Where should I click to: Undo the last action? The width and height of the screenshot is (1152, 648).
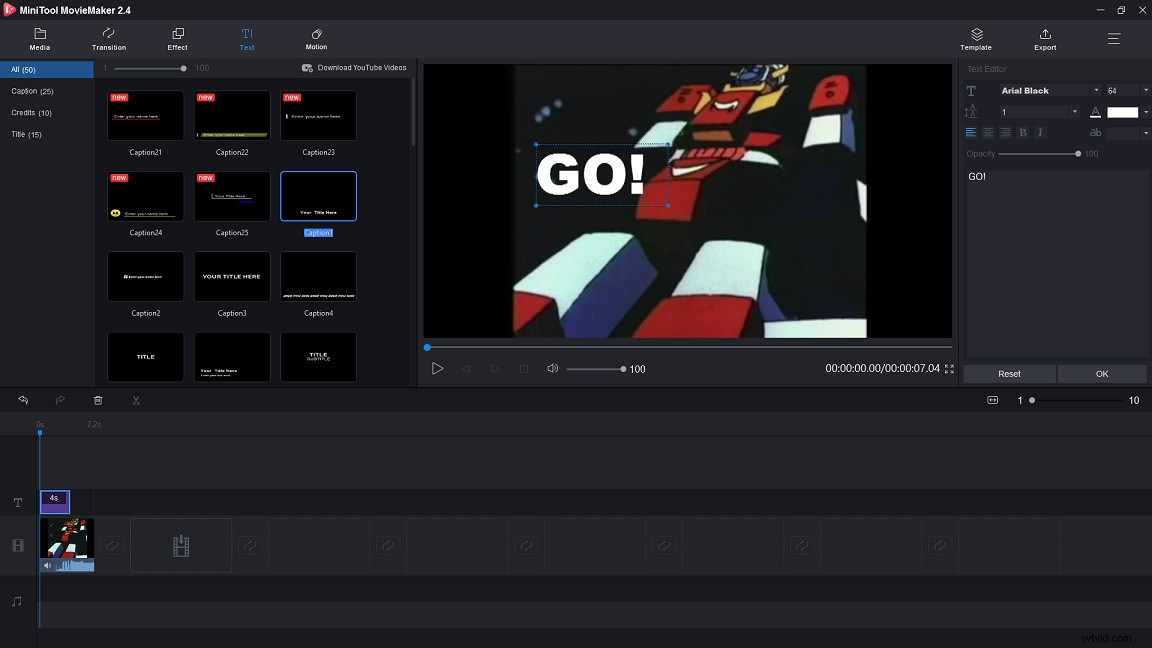23,400
